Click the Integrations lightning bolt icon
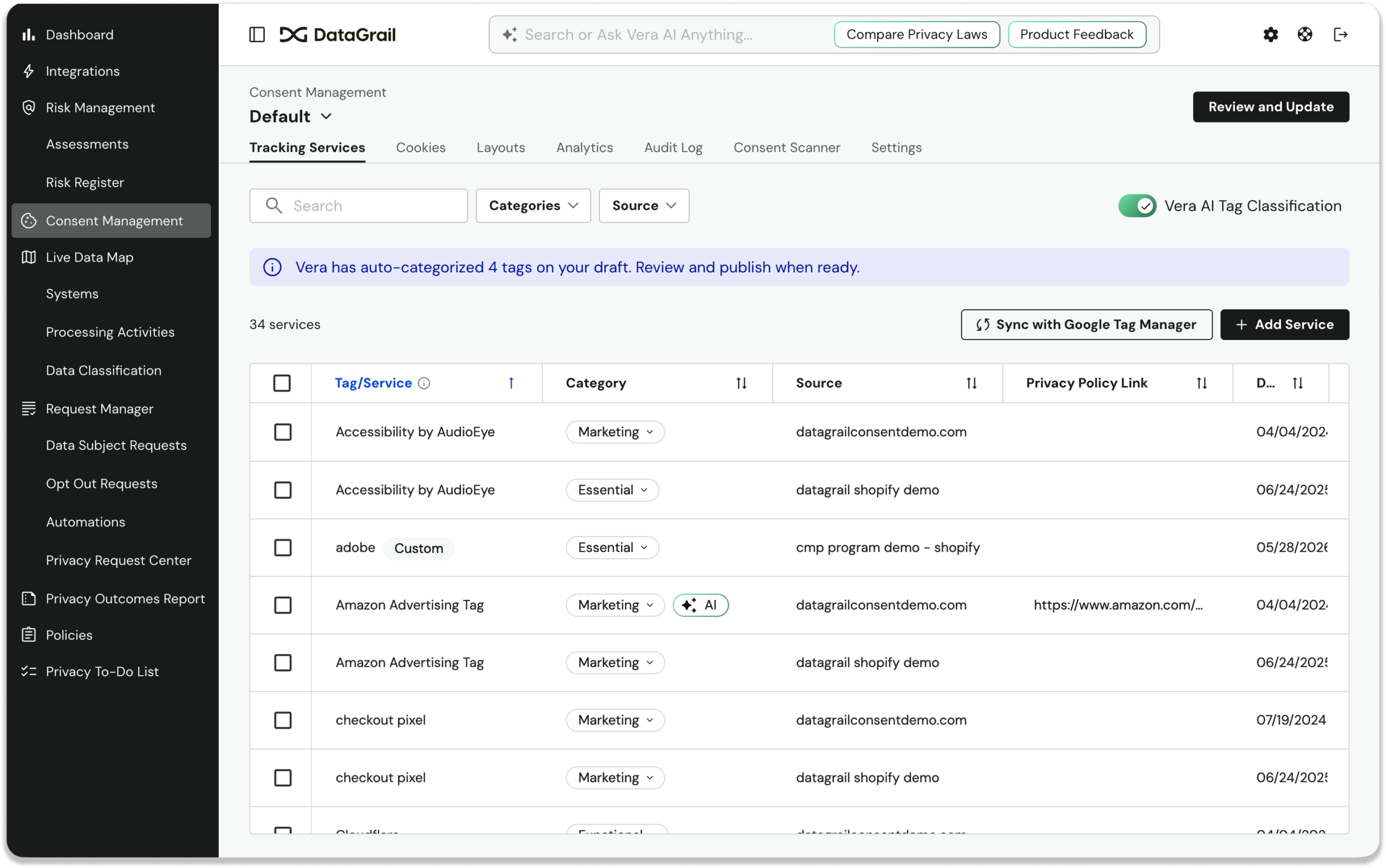This screenshot has height=868, width=1386. pyautogui.click(x=29, y=71)
